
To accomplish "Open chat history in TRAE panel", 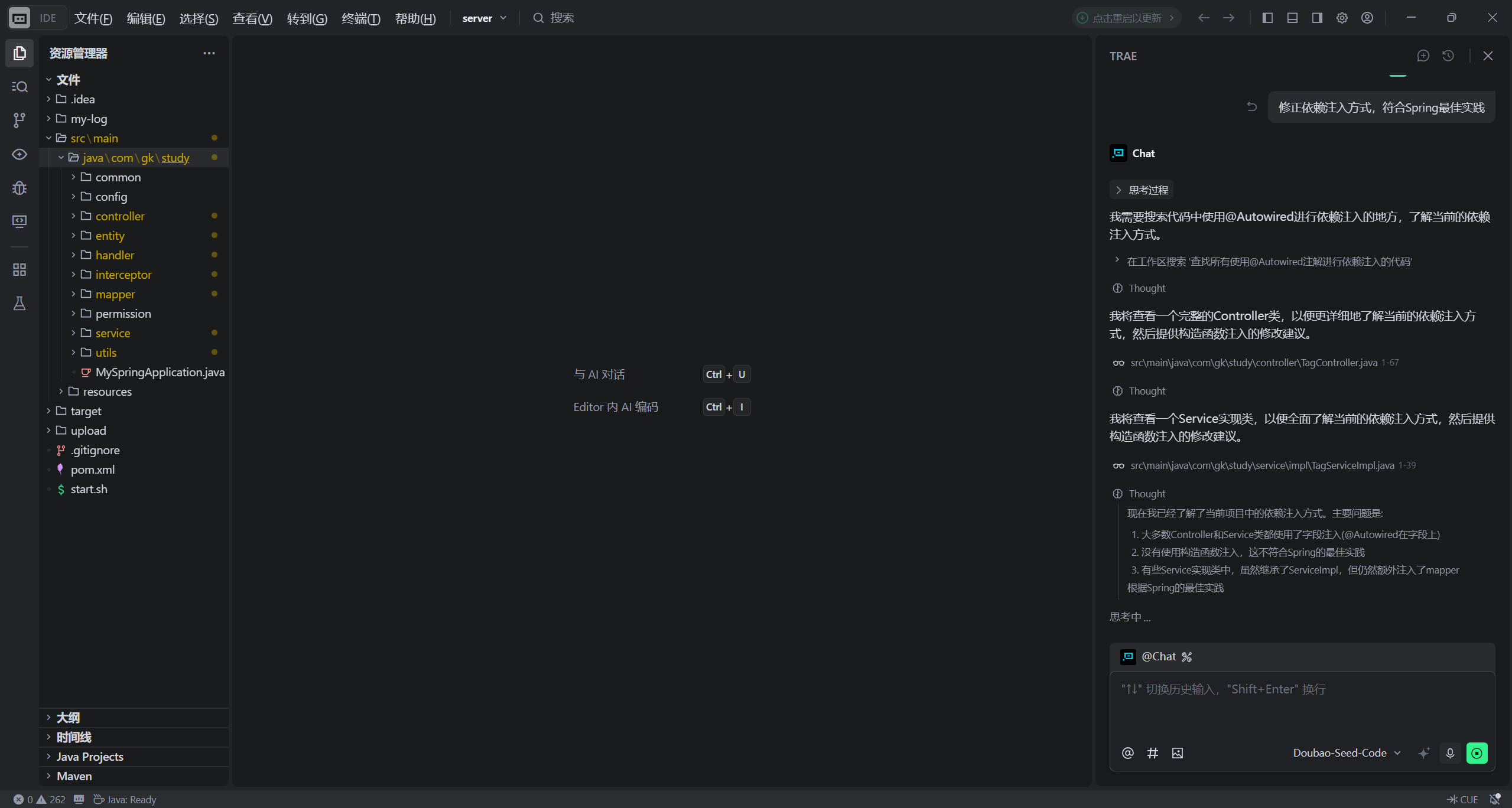I will (1448, 56).
